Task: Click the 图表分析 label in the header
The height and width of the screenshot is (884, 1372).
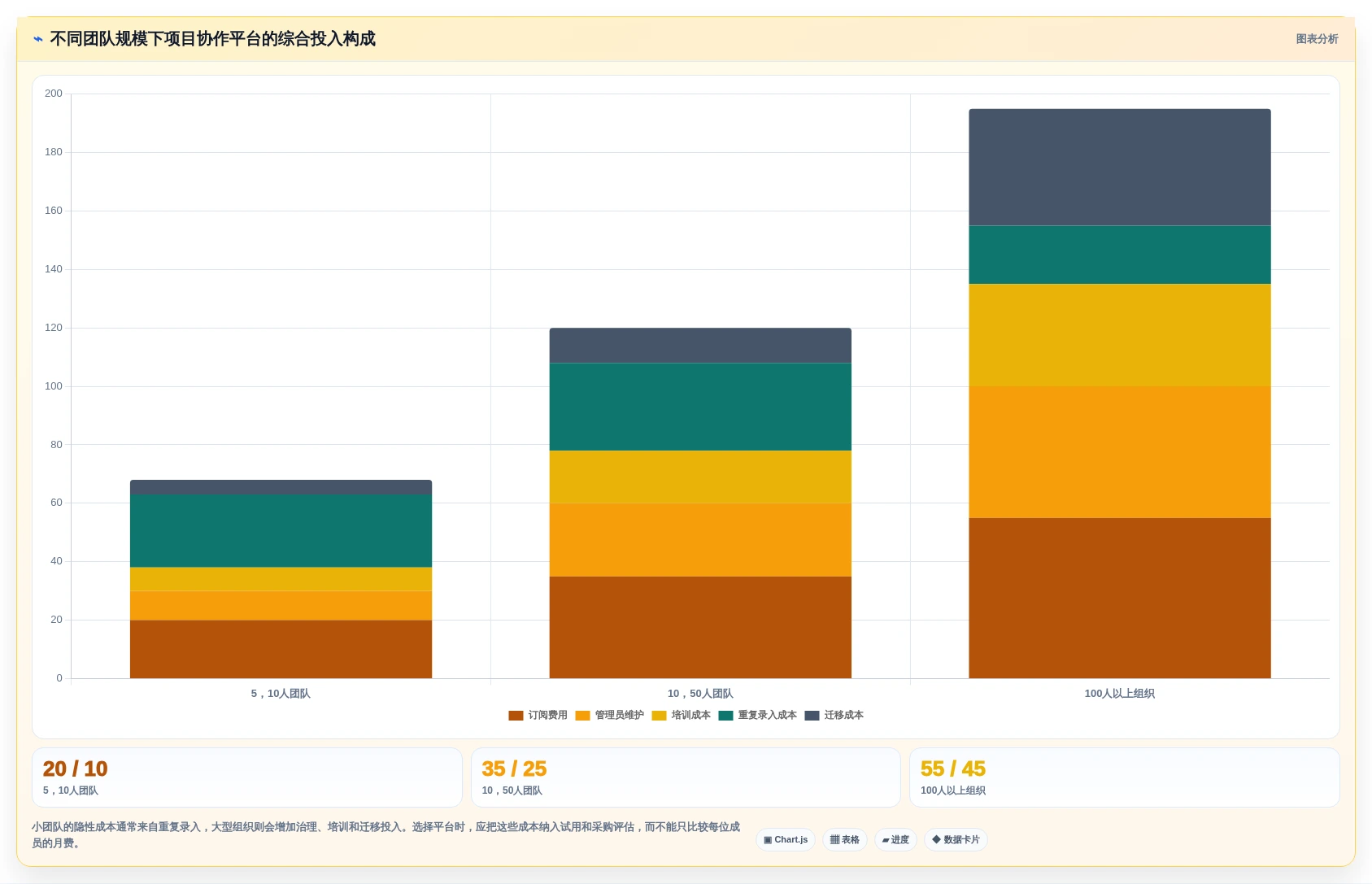Action: pyautogui.click(x=1317, y=39)
